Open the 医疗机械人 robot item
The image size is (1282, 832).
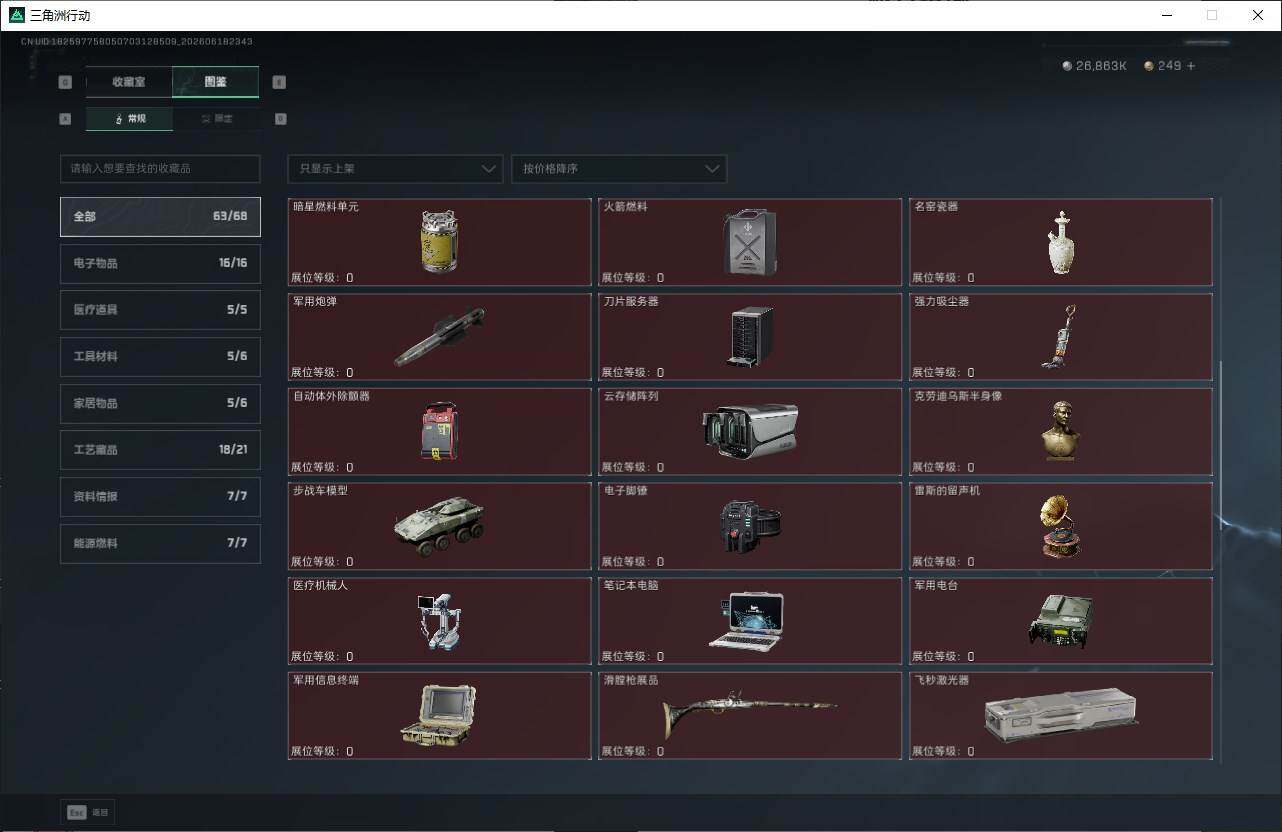click(x=439, y=621)
